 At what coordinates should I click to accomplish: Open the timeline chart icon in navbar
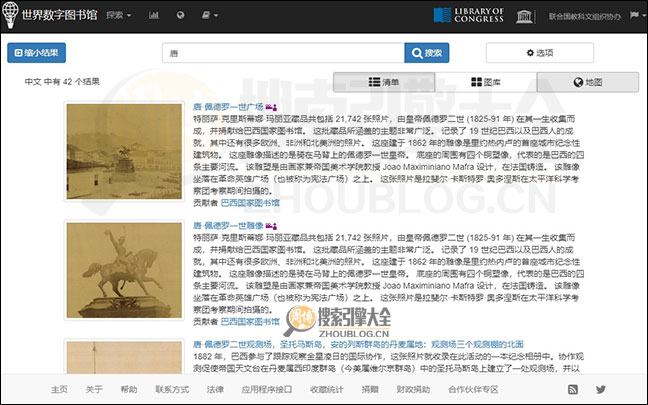click(154, 15)
